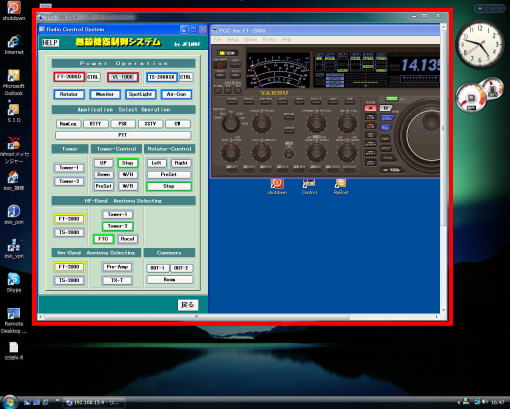510x409 pixels.
Task: Click Right in Rotator-Control
Action: [x=181, y=163]
